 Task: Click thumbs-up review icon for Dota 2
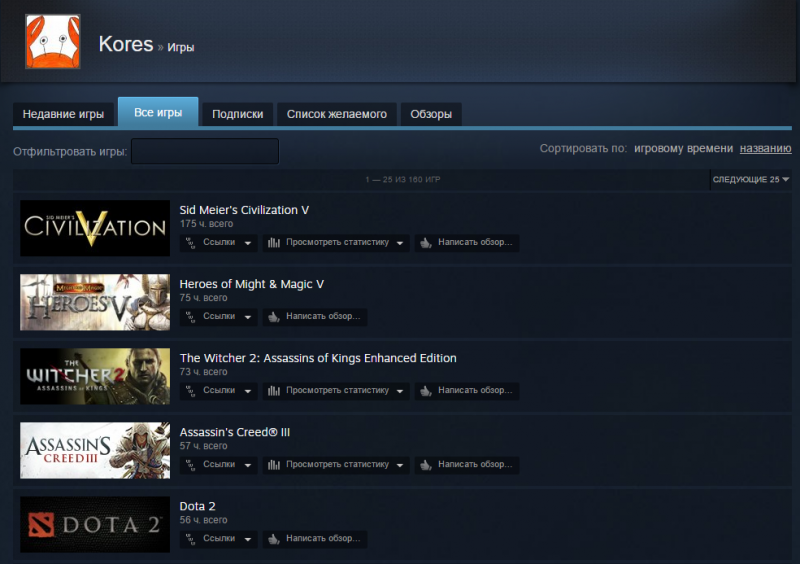pos(274,539)
